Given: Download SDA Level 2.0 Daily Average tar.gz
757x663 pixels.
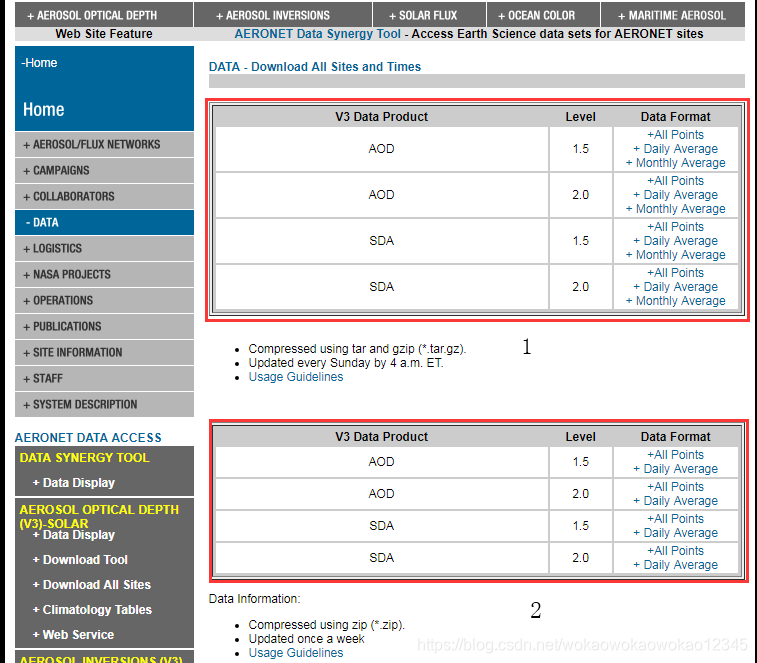Looking at the screenshot, I should [x=675, y=286].
